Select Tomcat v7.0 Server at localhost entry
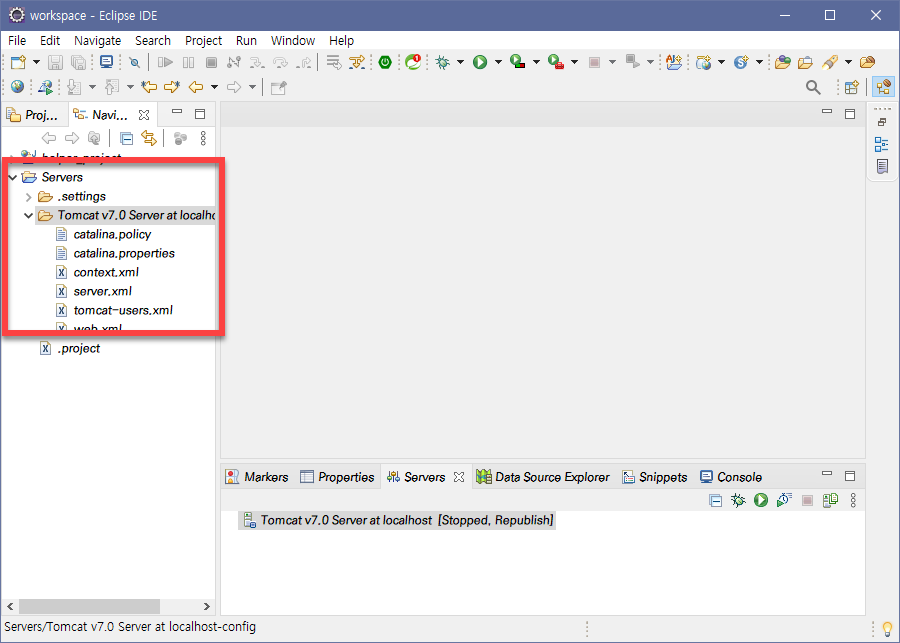 (x=397, y=520)
